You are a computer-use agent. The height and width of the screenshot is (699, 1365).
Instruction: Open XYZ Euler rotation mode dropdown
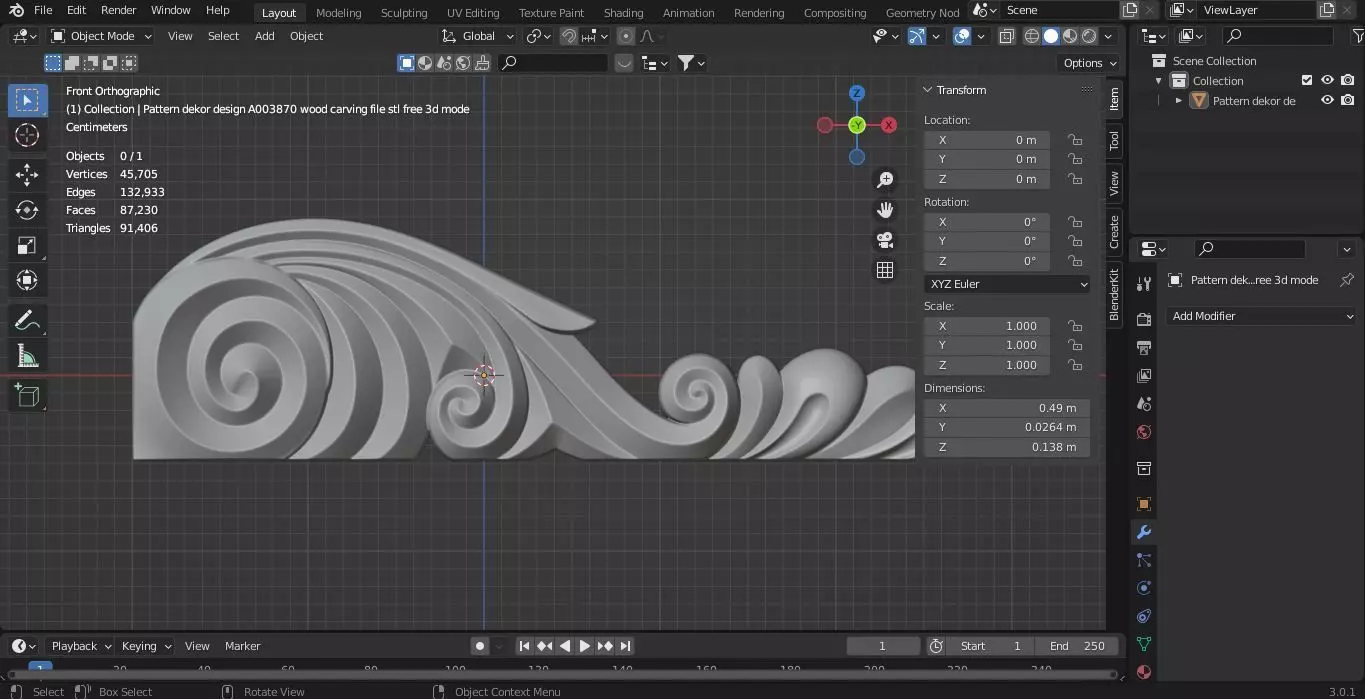click(1007, 284)
